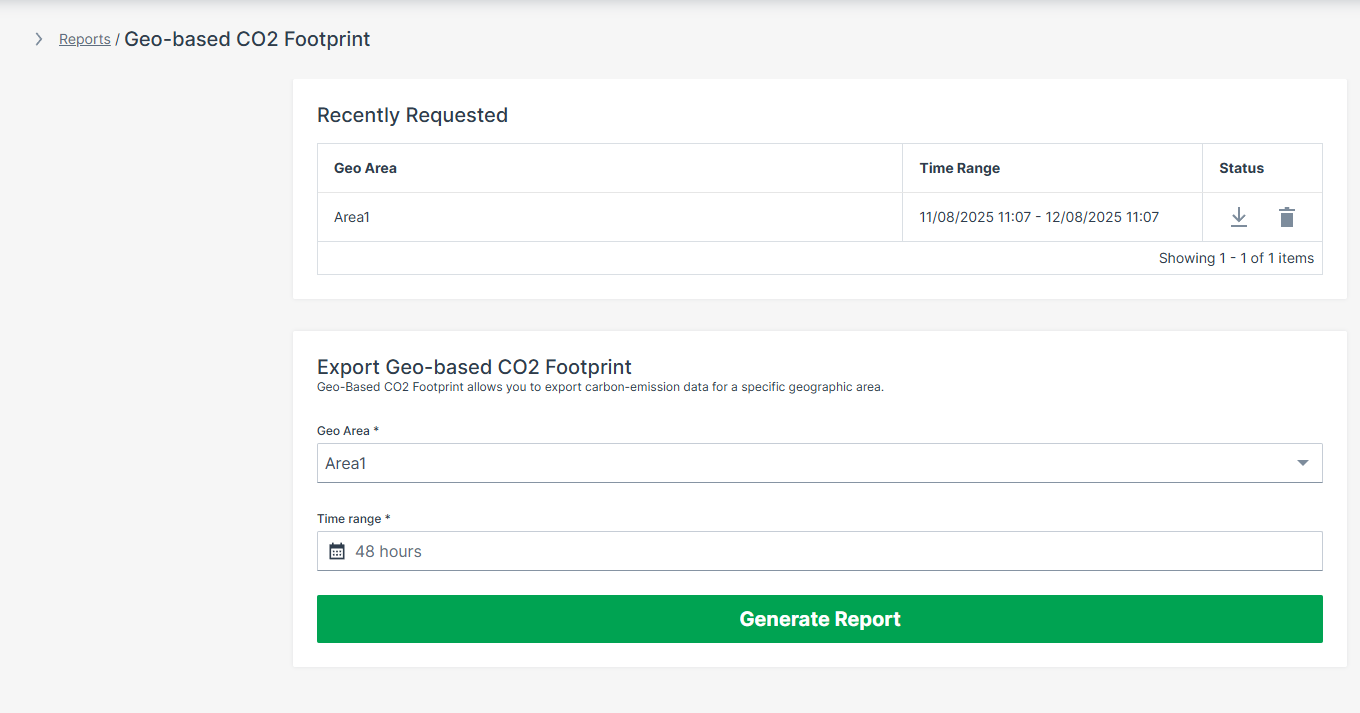Click the 'Geo Area *' field label

[348, 431]
